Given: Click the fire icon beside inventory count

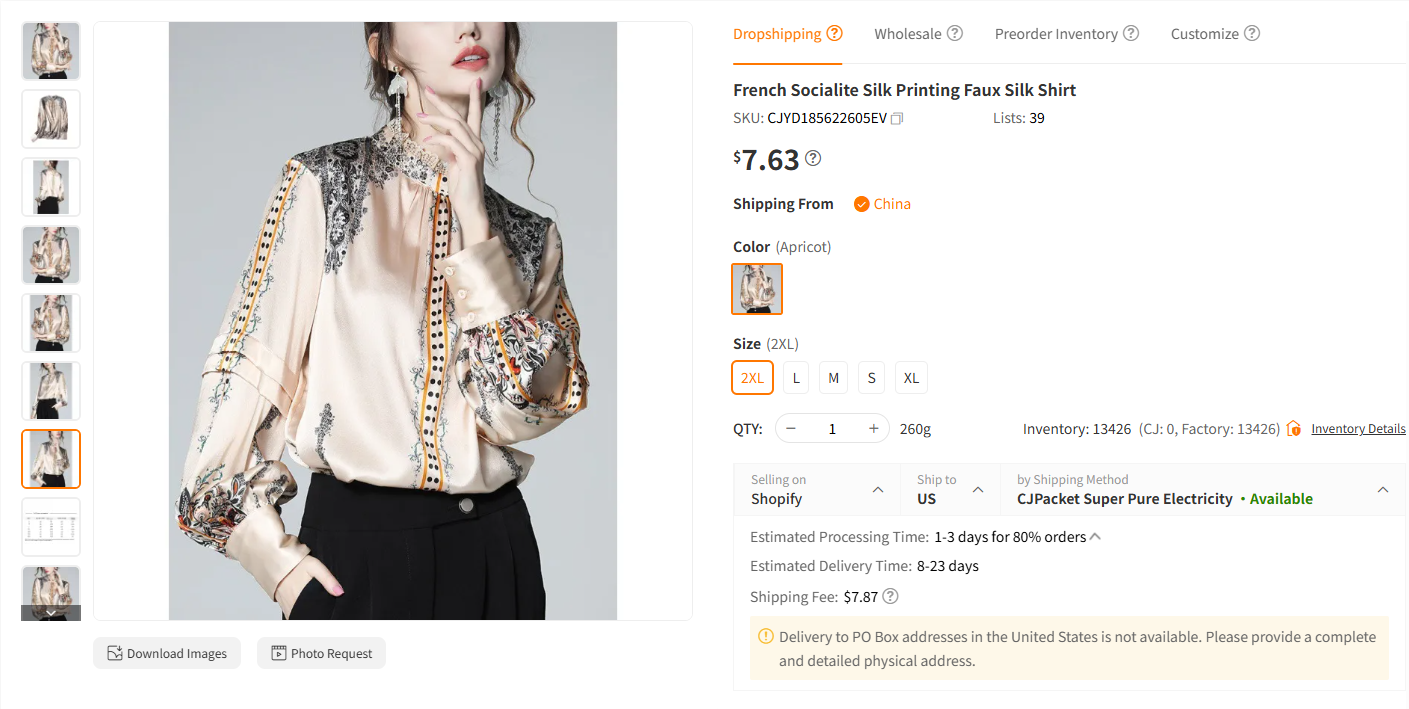Looking at the screenshot, I should point(1293,428).
